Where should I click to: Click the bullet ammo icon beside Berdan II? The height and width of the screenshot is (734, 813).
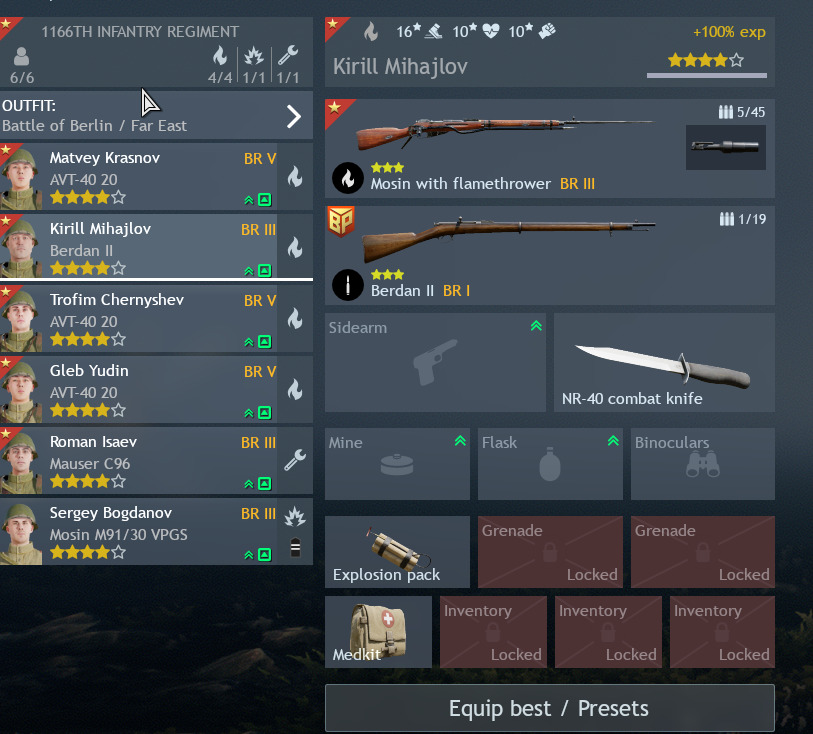[347, 285]
